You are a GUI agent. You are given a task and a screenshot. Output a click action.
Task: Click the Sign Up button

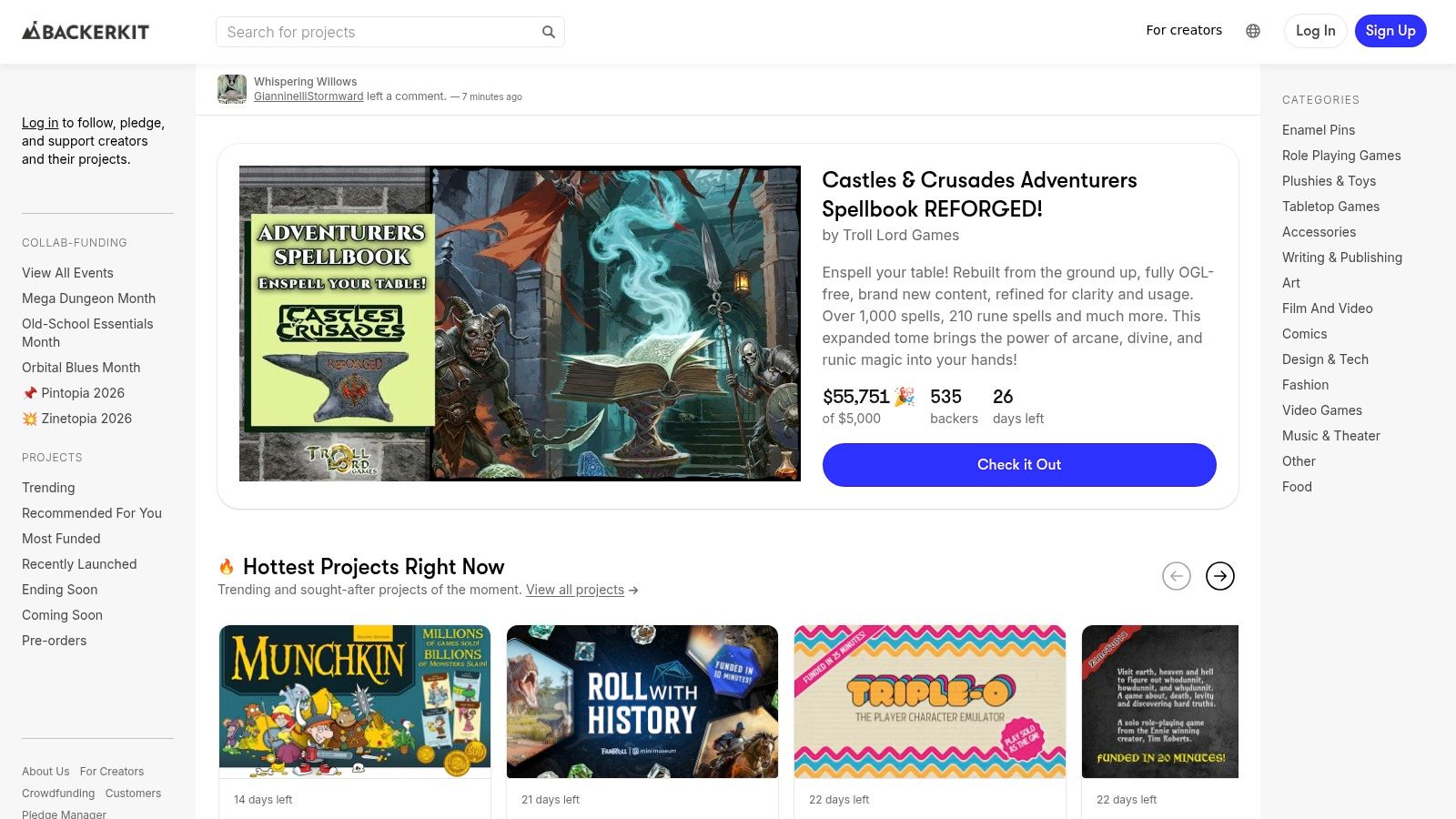point(1390,31)
